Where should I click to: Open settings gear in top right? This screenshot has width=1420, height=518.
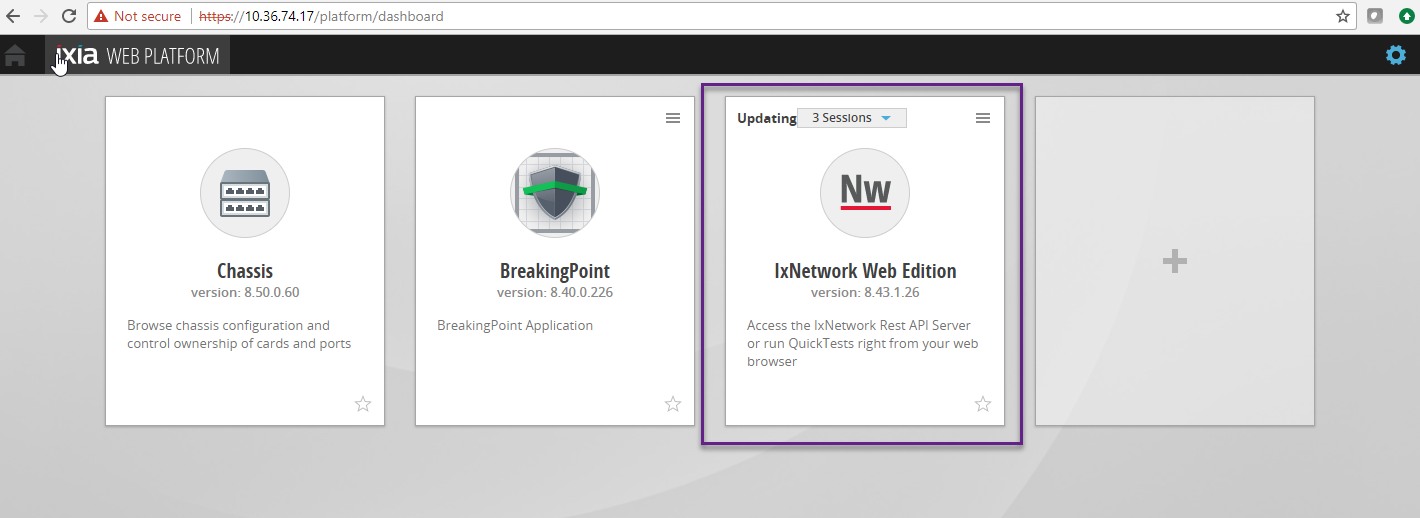pyautogui.click(x=1395, y=56)
